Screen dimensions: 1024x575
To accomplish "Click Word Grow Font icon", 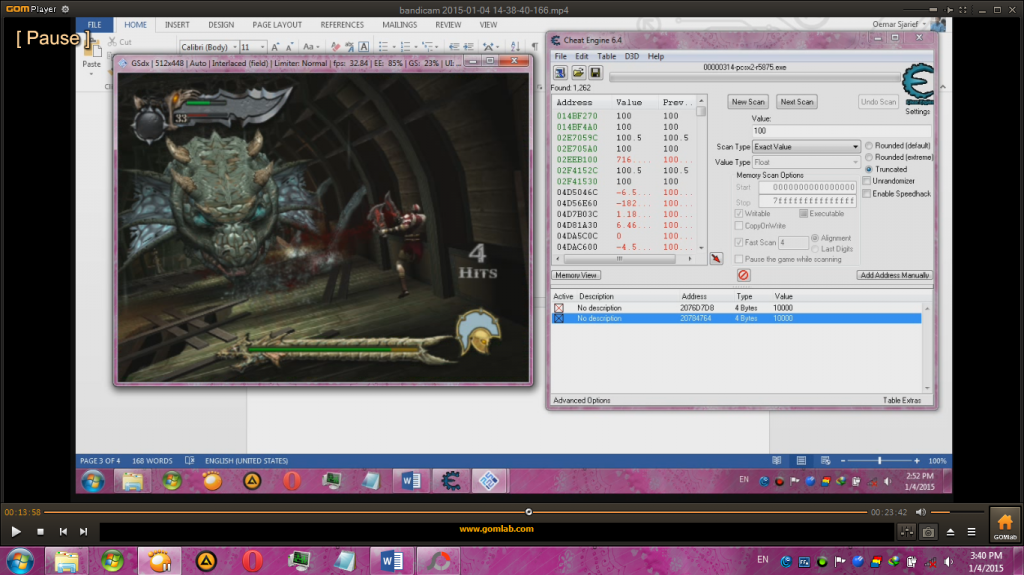I will (275, 46).
